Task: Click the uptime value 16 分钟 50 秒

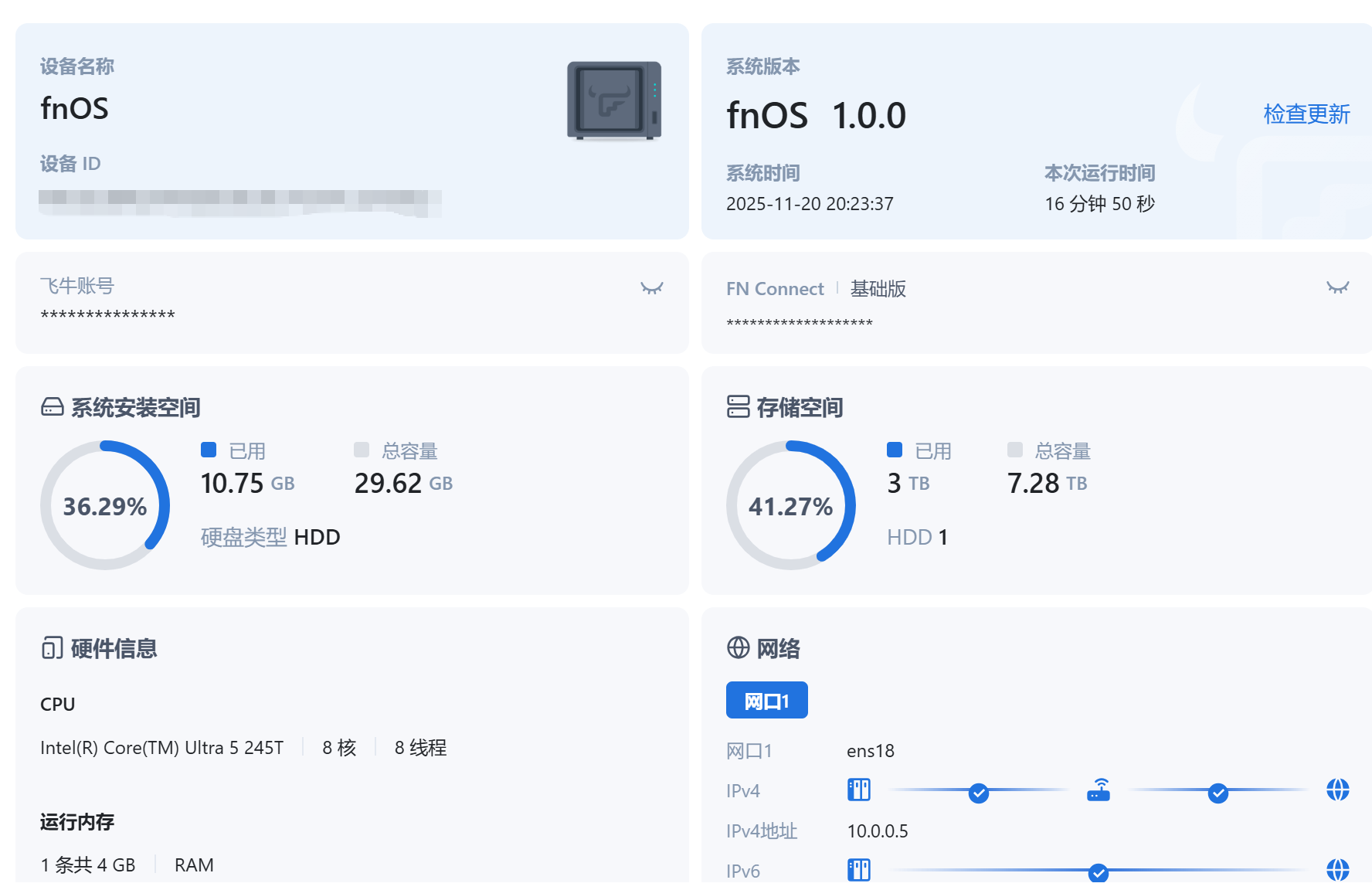Action: (1100, 204)
